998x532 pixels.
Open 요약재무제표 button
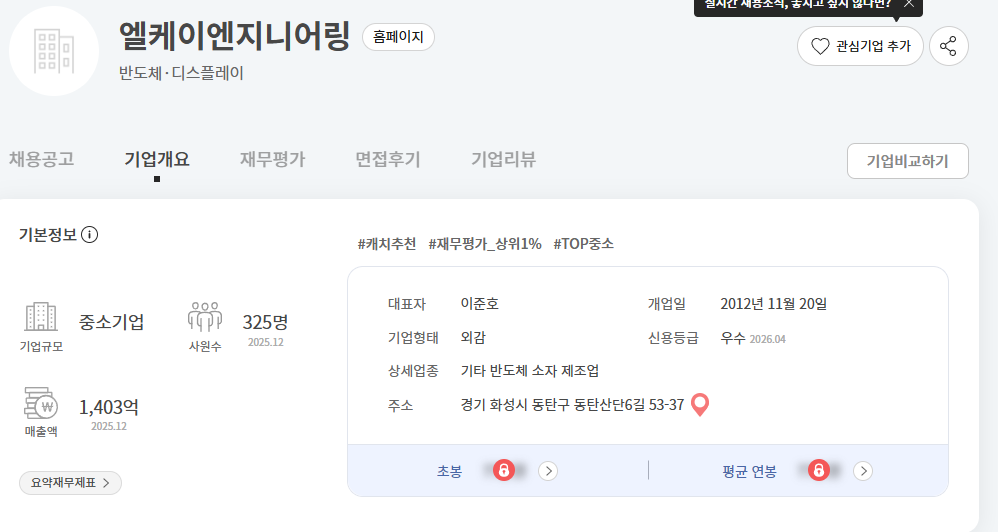click(x=70, y=483)
